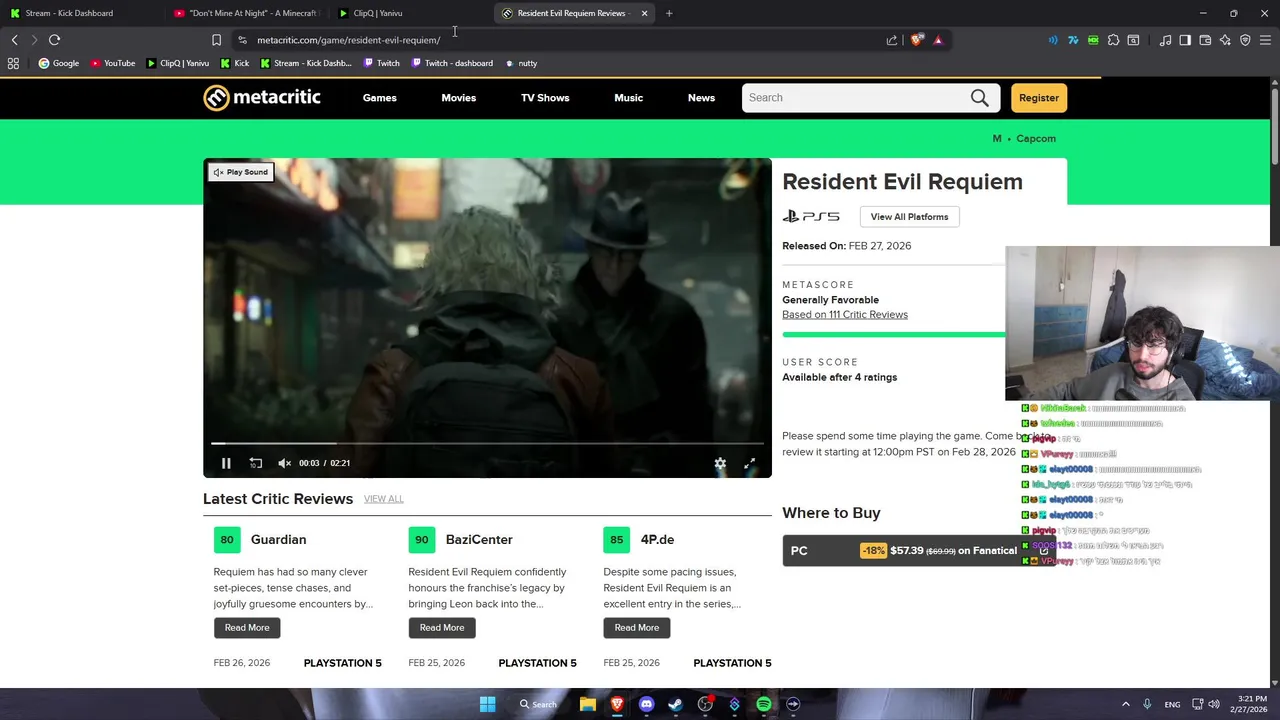Open File Explorer from the taskbar
Viewport: 1280px width, 720px height.
(588, 704)
